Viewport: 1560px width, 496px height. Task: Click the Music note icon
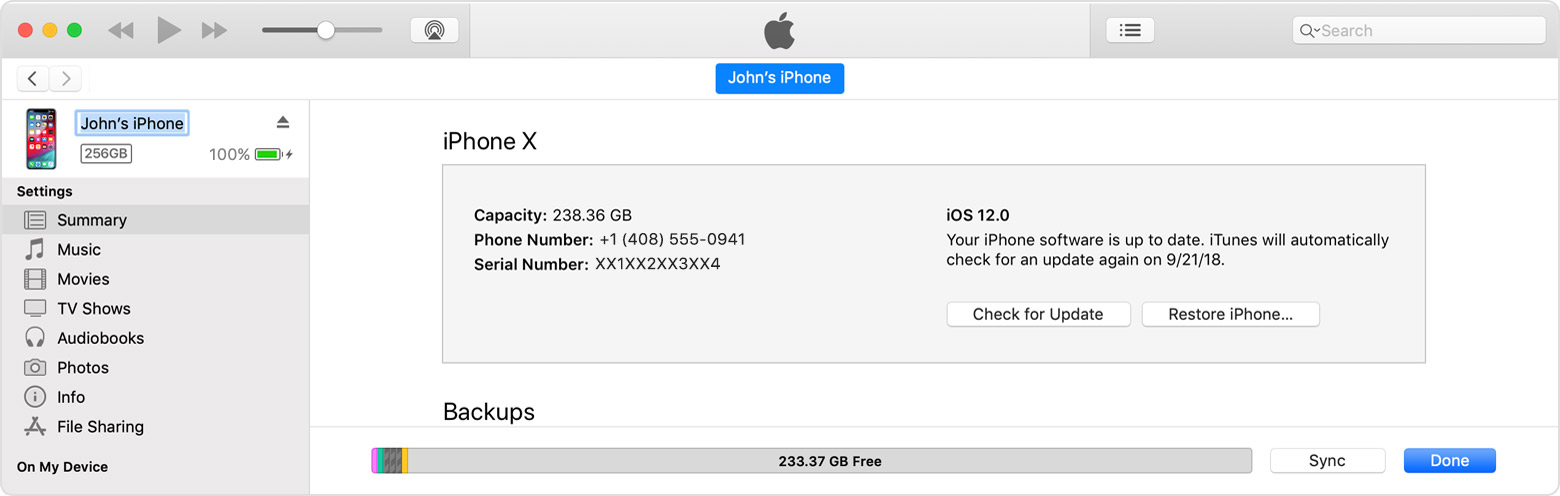coord(35,249)
